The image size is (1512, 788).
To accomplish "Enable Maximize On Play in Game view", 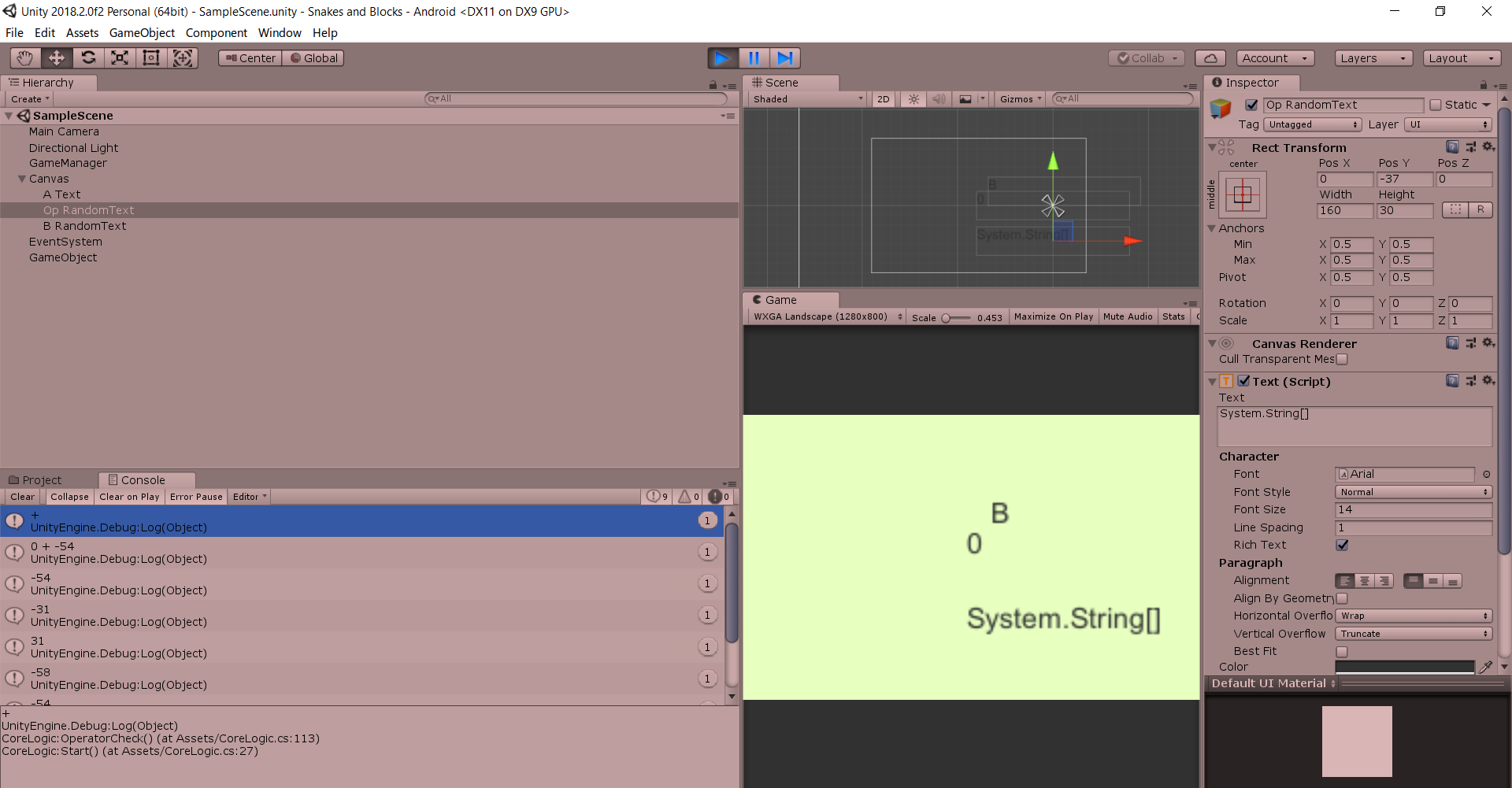I will coord(1053,316).
